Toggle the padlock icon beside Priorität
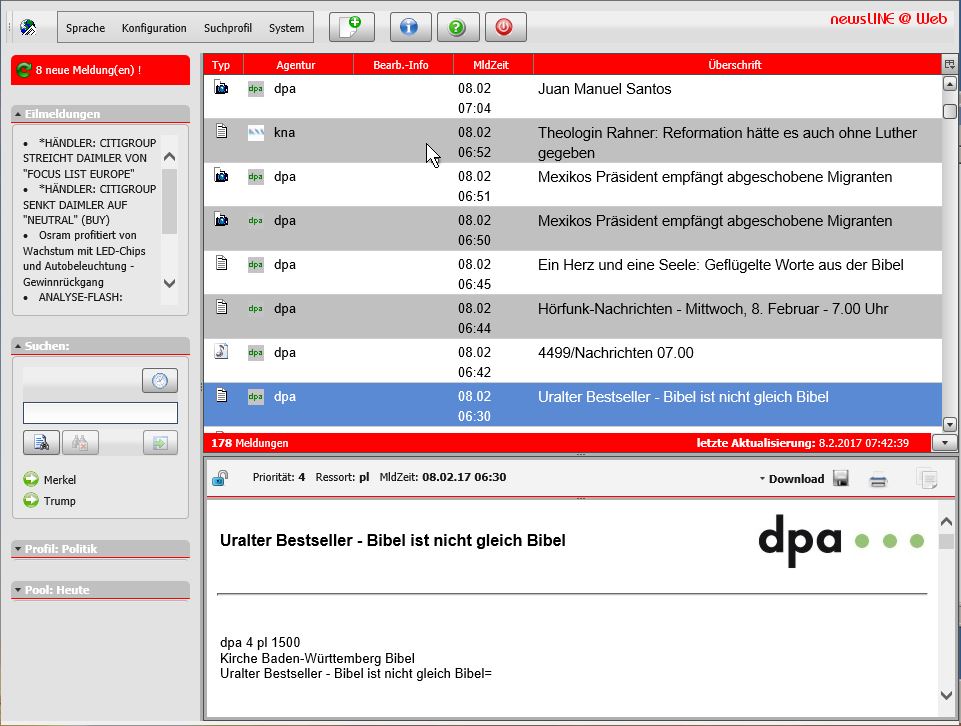The image size is (961, 726). [220, 478]
